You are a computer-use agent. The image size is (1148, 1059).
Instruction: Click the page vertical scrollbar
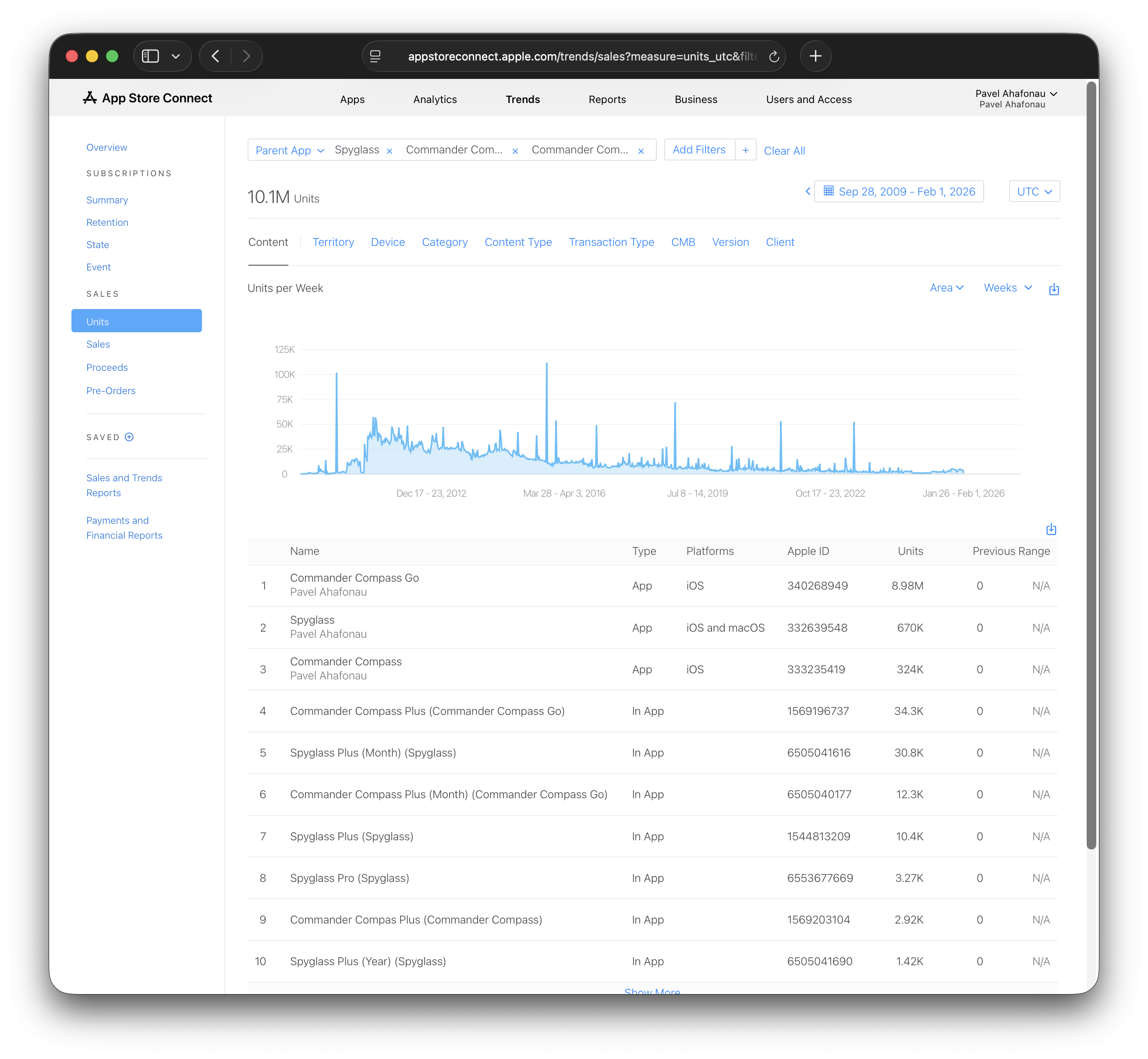click(1091, 464)
